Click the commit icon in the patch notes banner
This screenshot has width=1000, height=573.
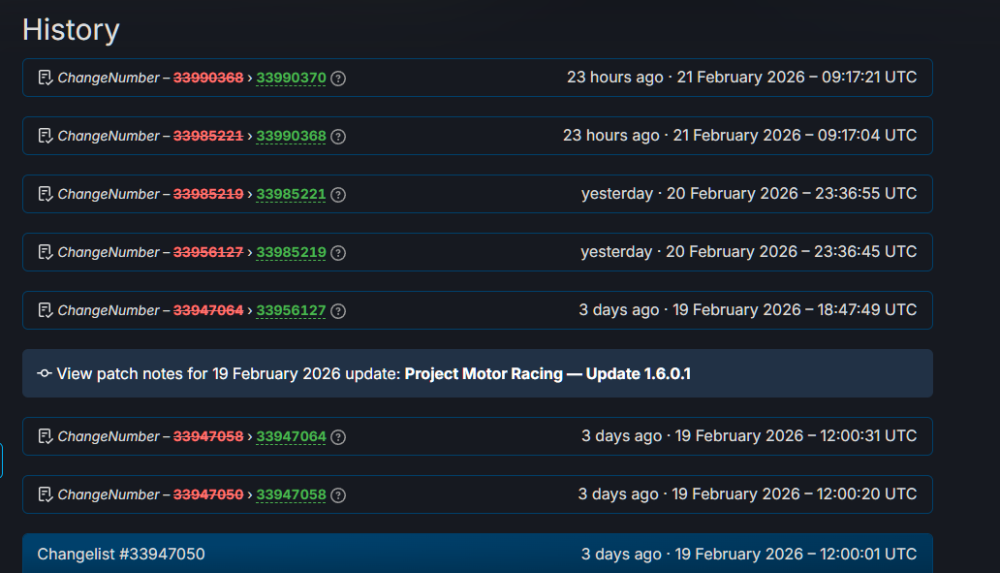click(x=44, y=374)
